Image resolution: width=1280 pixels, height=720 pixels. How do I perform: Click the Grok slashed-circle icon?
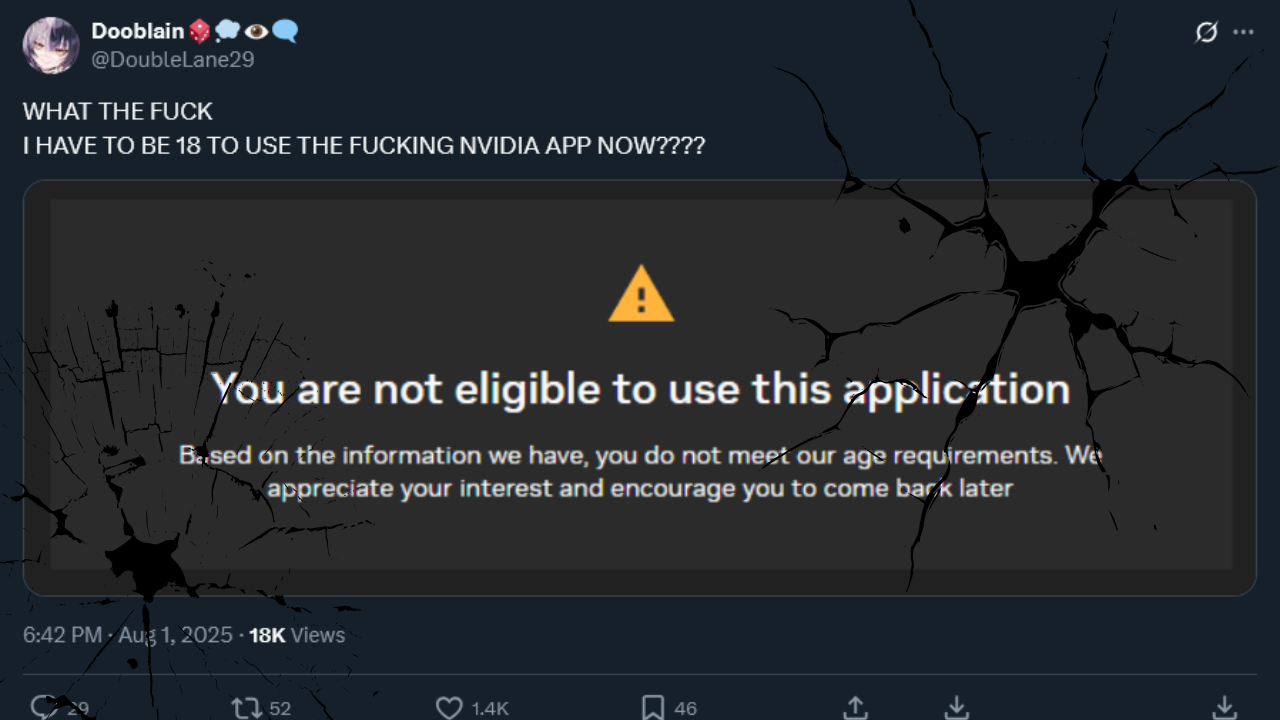tap(1207, 32)
